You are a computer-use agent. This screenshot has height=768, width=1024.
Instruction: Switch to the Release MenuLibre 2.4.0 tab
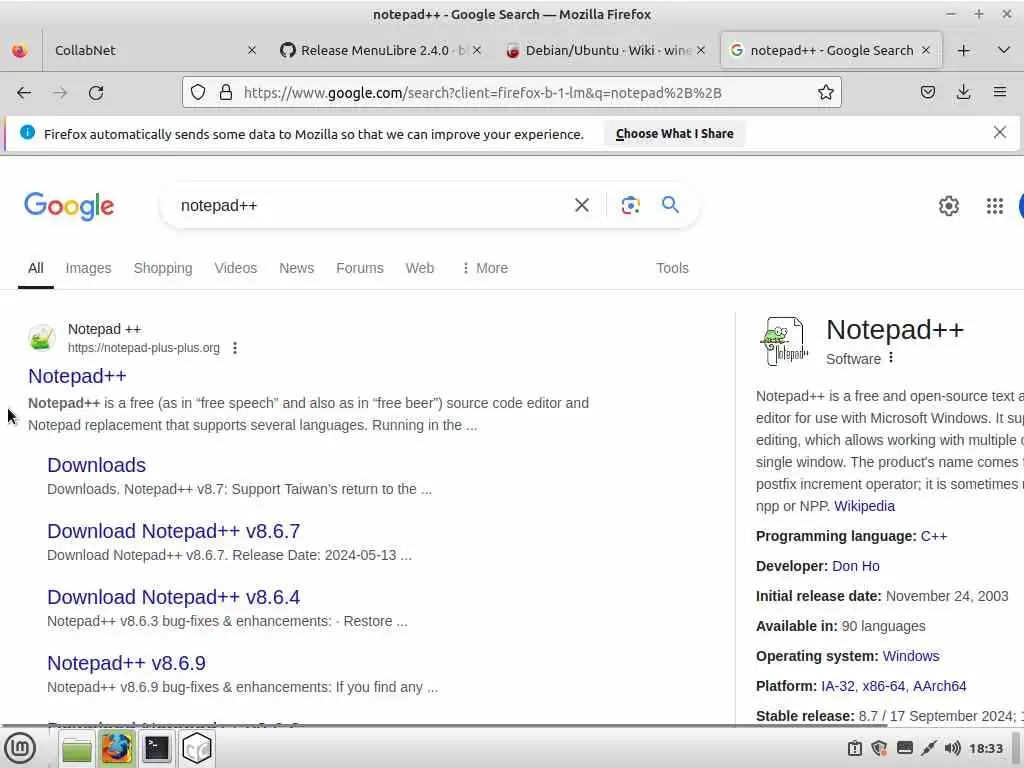tap(374, 50)
